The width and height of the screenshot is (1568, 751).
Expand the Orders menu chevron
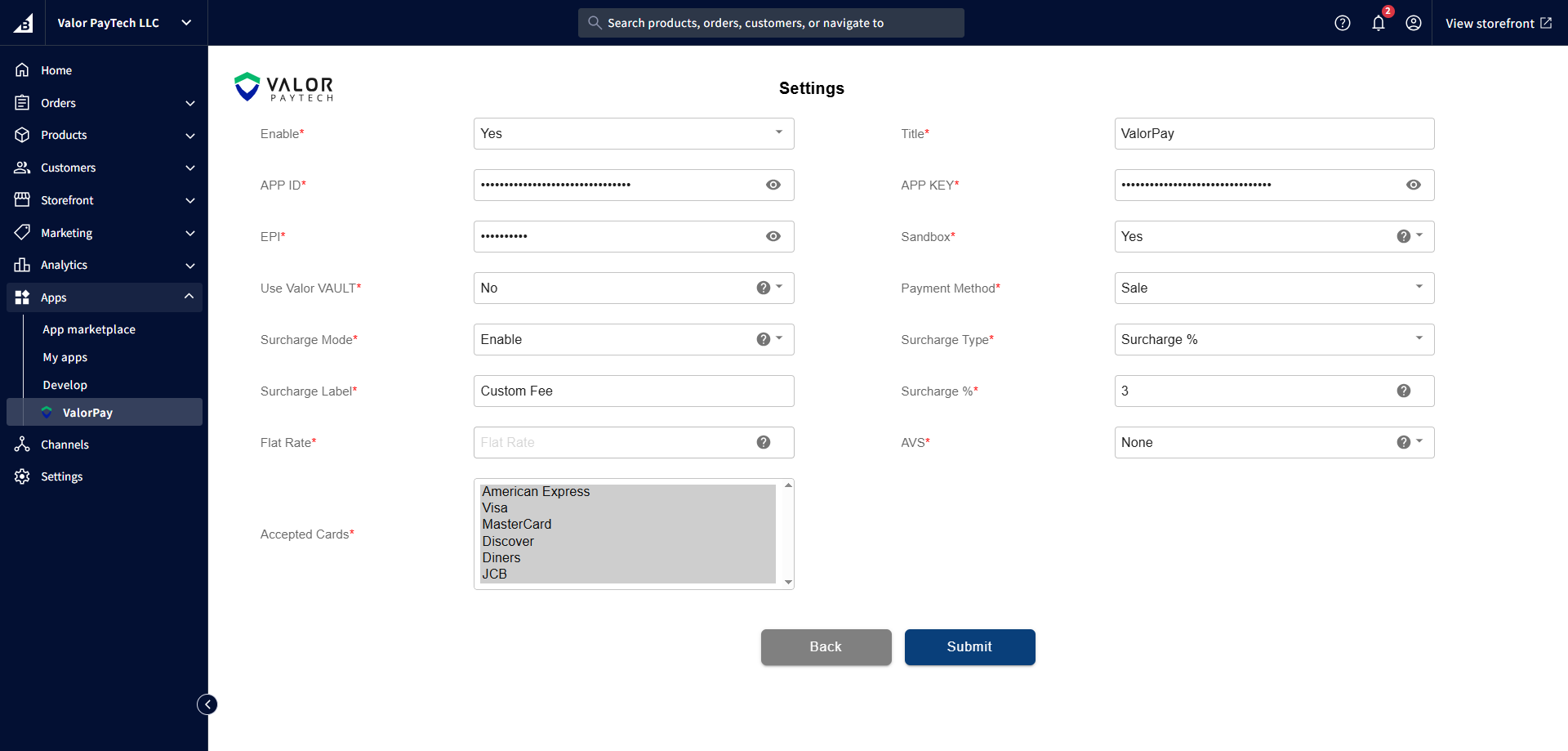(x=190, y=103)
